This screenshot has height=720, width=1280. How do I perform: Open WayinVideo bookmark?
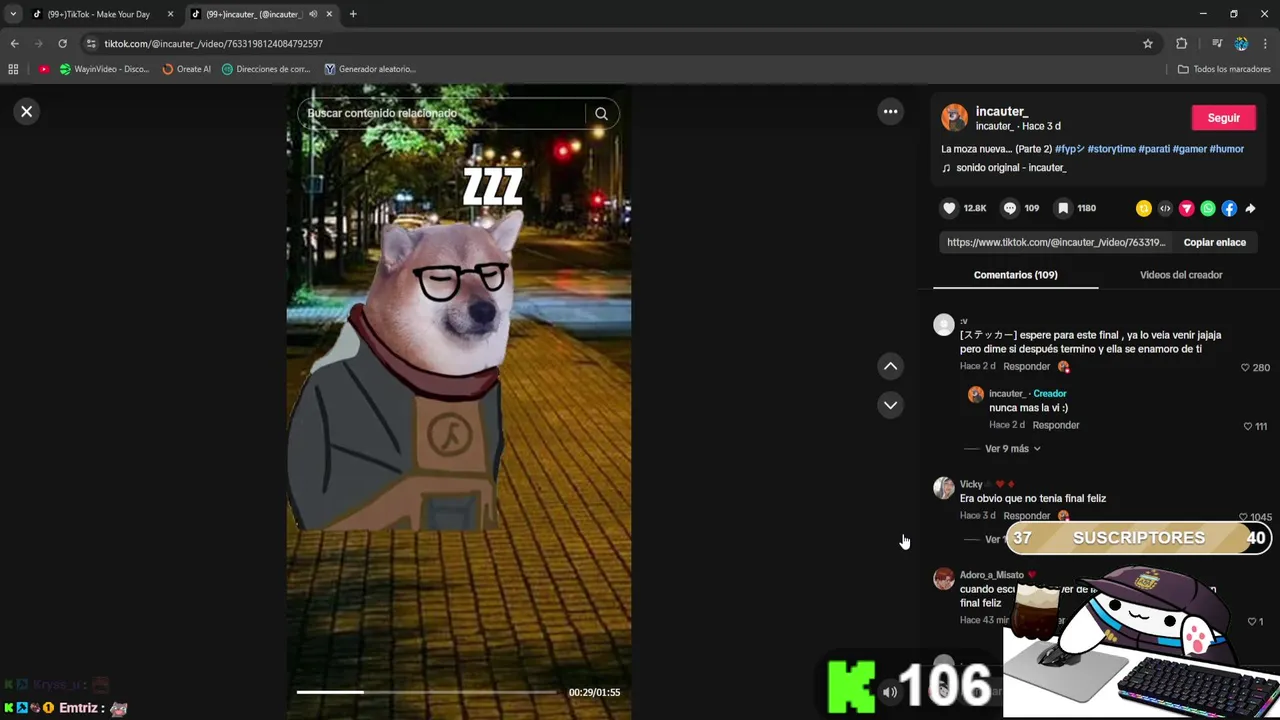(104, 69)
